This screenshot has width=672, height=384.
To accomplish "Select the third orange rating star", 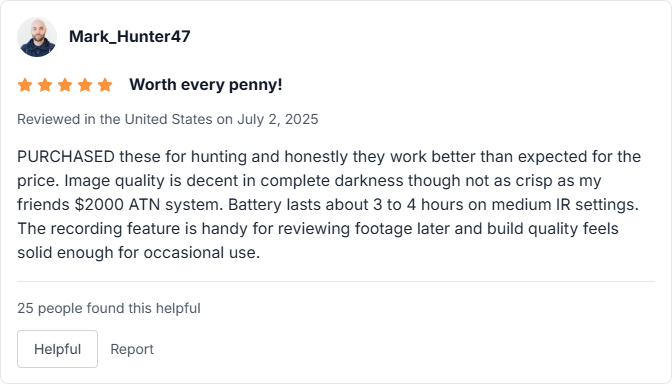I will tap(65, 85).
